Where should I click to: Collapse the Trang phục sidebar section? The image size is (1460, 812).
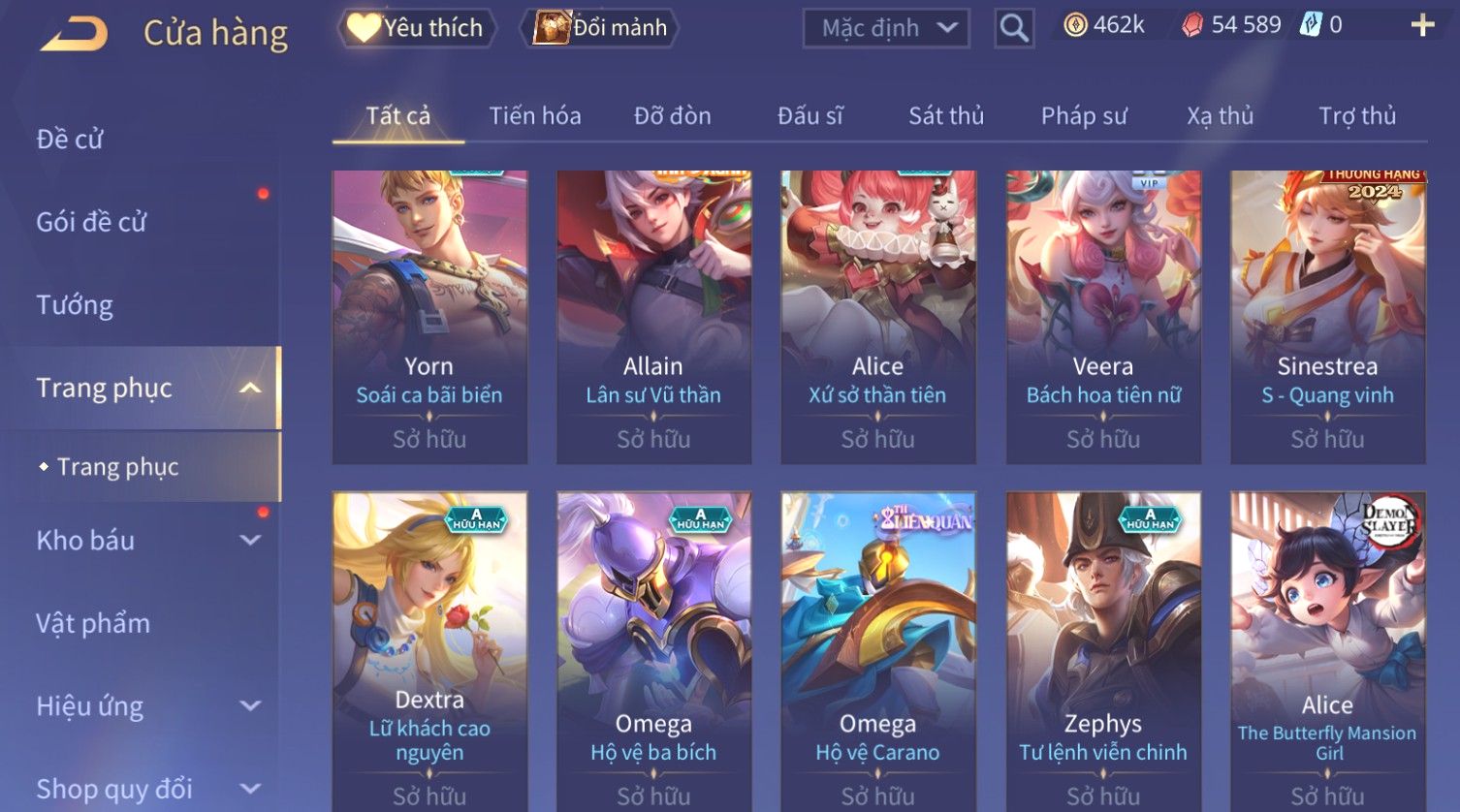(250, 389)
